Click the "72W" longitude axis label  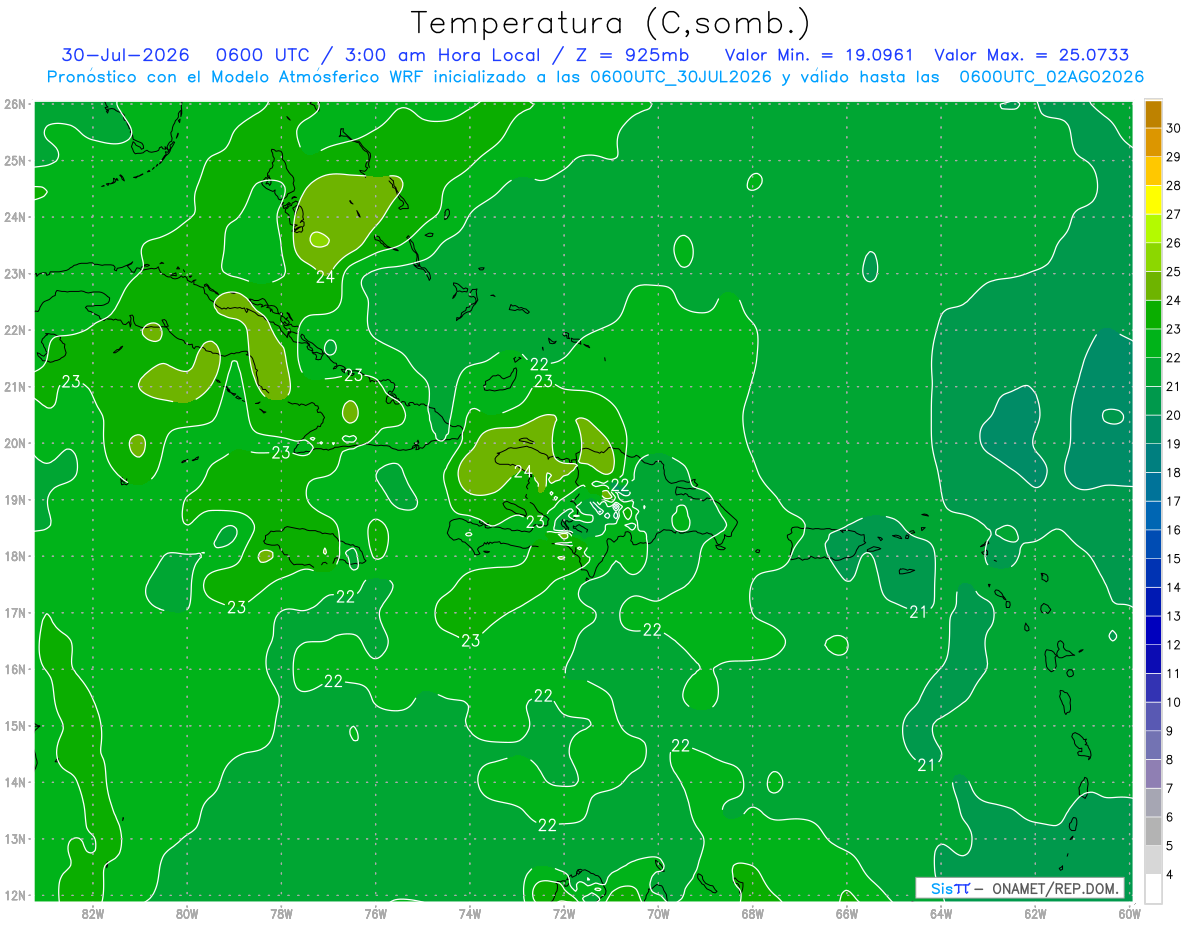pyautogui.click(x=564, y=913)
